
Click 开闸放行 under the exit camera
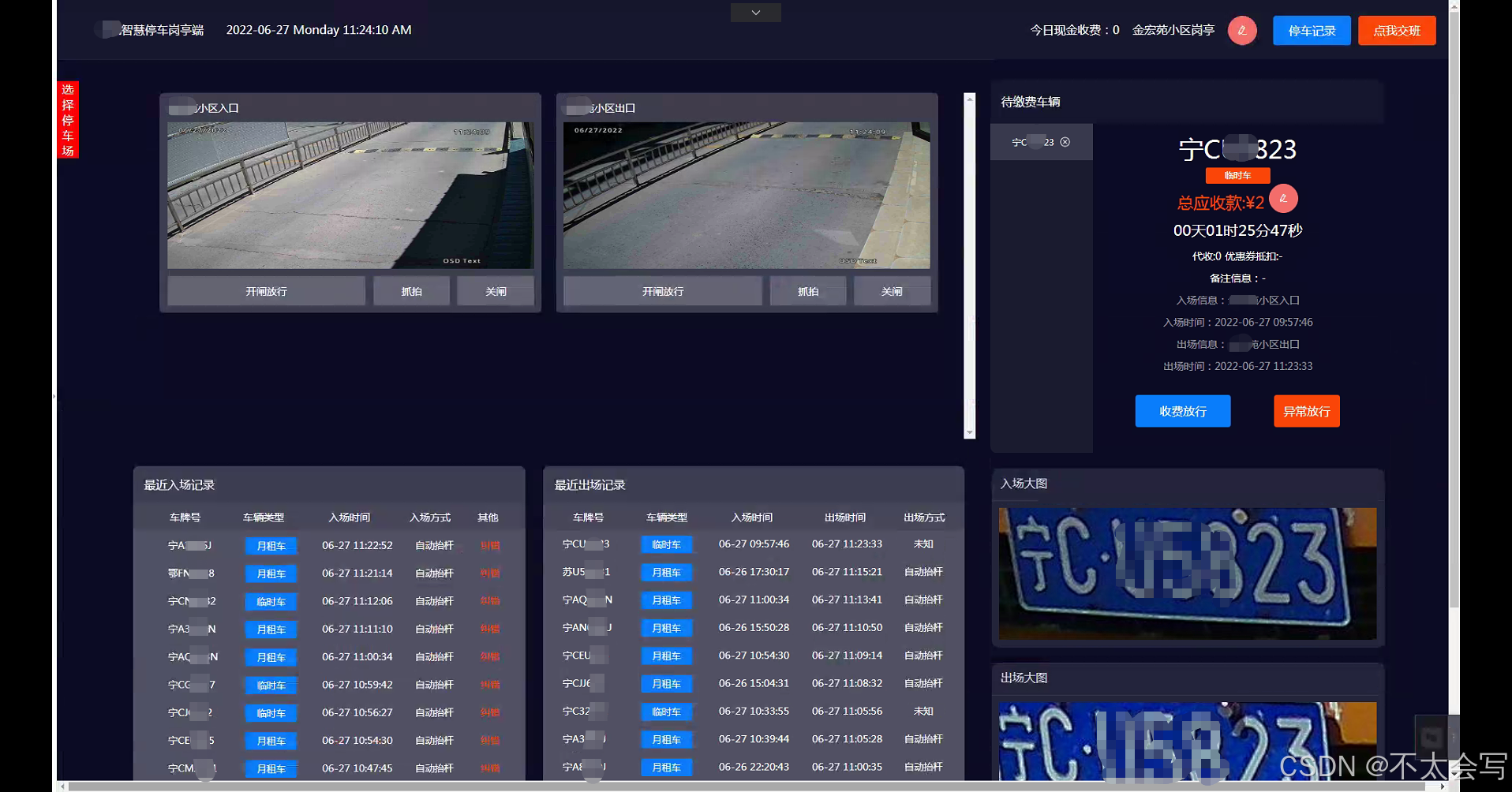pyautogui.click(x=663, y=291)
